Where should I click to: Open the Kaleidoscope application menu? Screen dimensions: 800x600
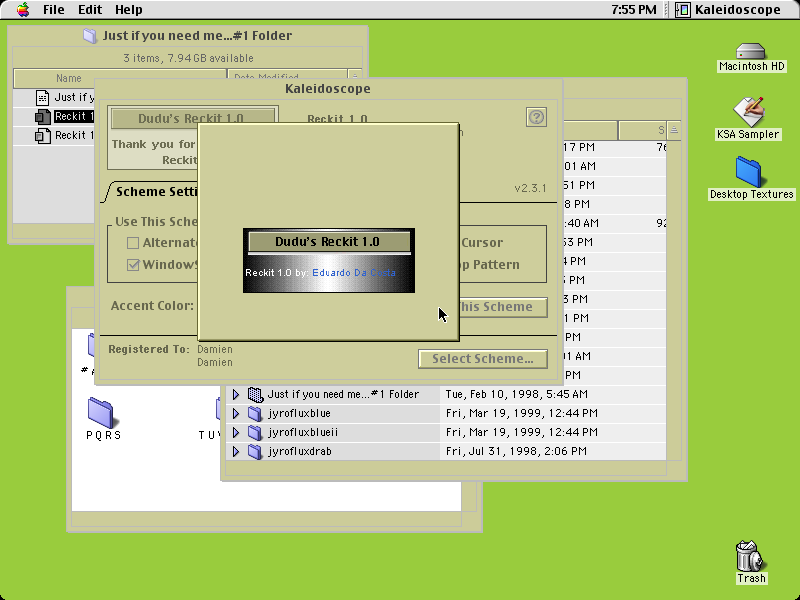click(729, 10)
